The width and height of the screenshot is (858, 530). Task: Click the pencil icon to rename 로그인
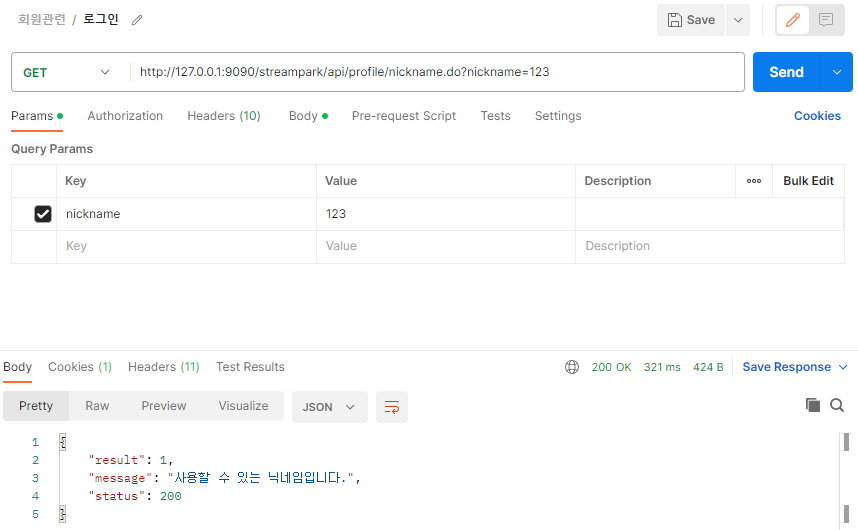[137, 20]
